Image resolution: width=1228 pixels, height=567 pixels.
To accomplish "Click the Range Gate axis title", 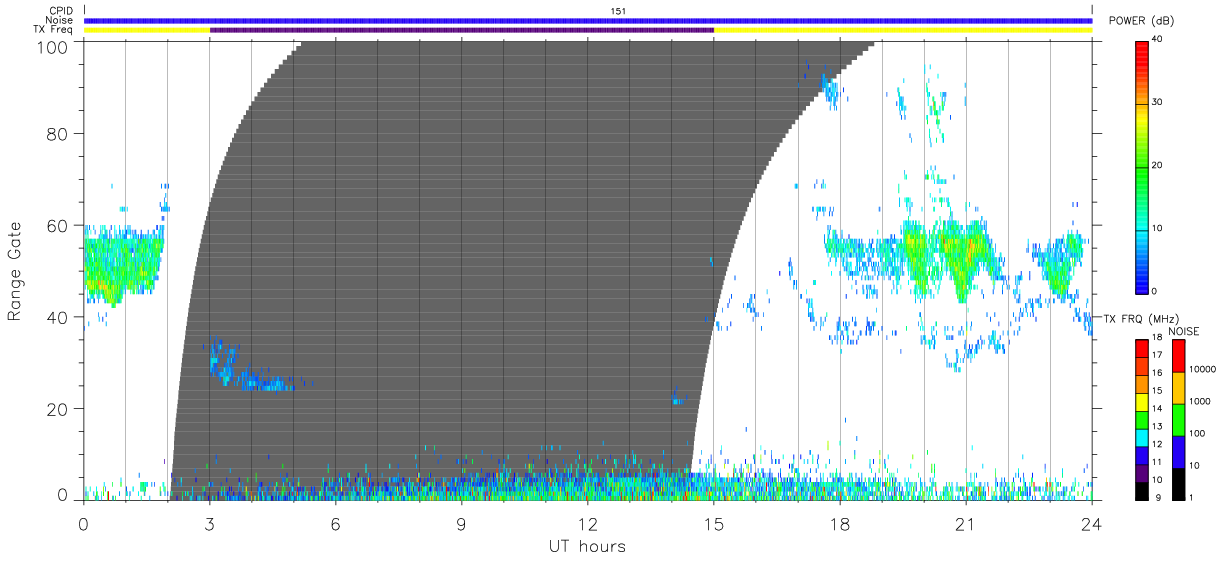I will coord(15,271).
